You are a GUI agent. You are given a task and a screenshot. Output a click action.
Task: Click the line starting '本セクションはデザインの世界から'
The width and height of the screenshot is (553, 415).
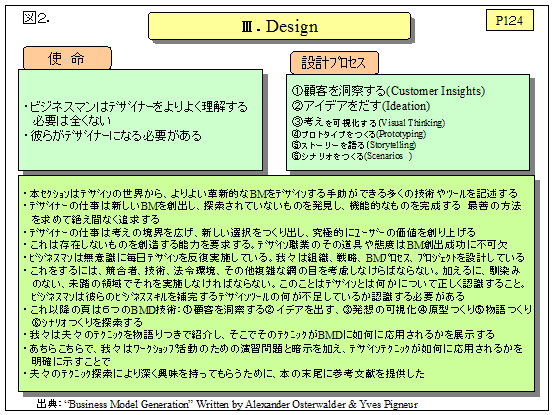tap(271, 194)
